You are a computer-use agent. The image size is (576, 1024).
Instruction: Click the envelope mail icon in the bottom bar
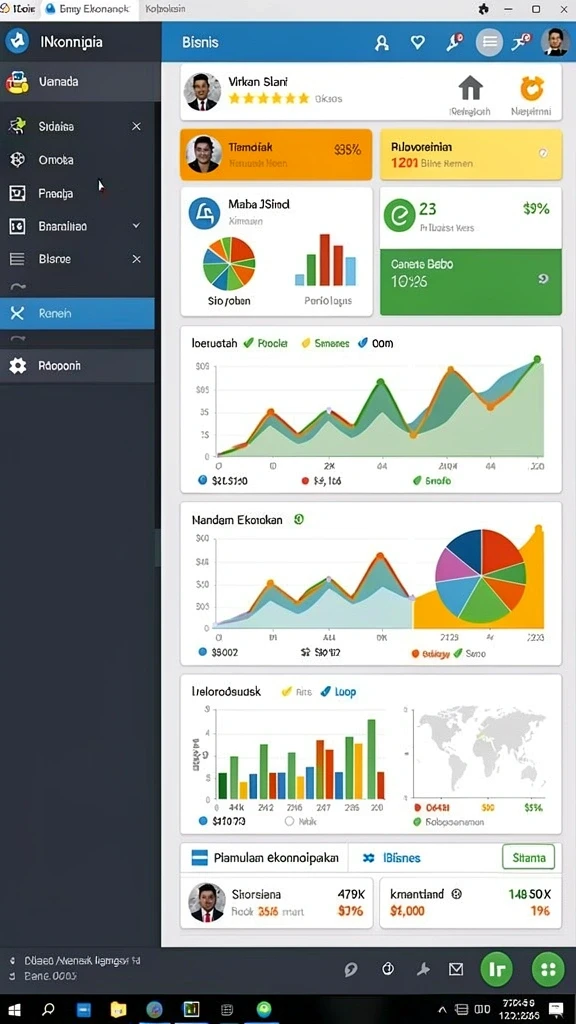point(456,970)
